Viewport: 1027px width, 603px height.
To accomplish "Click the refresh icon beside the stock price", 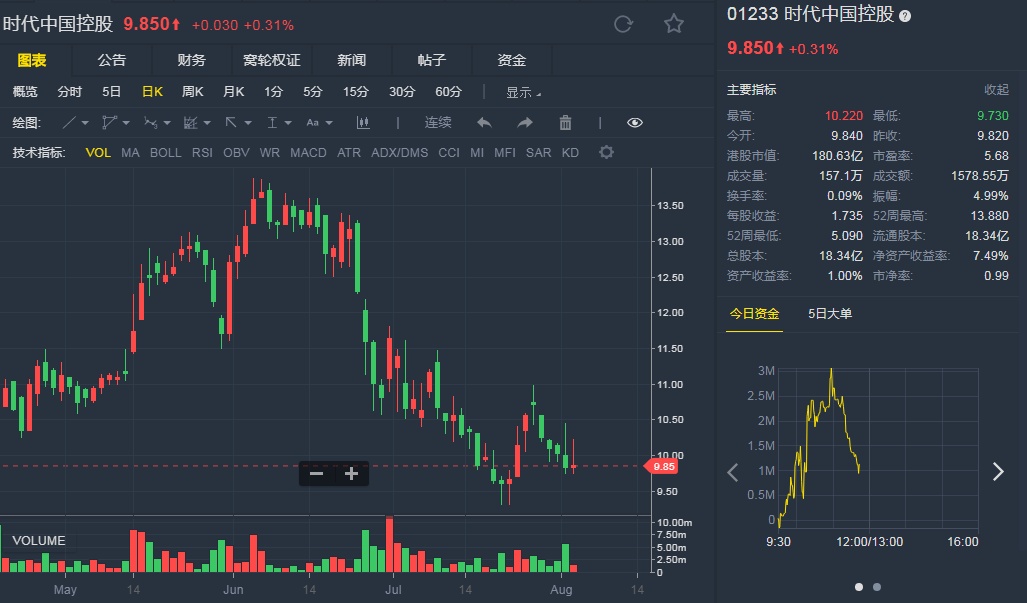I will coord(623,24).
